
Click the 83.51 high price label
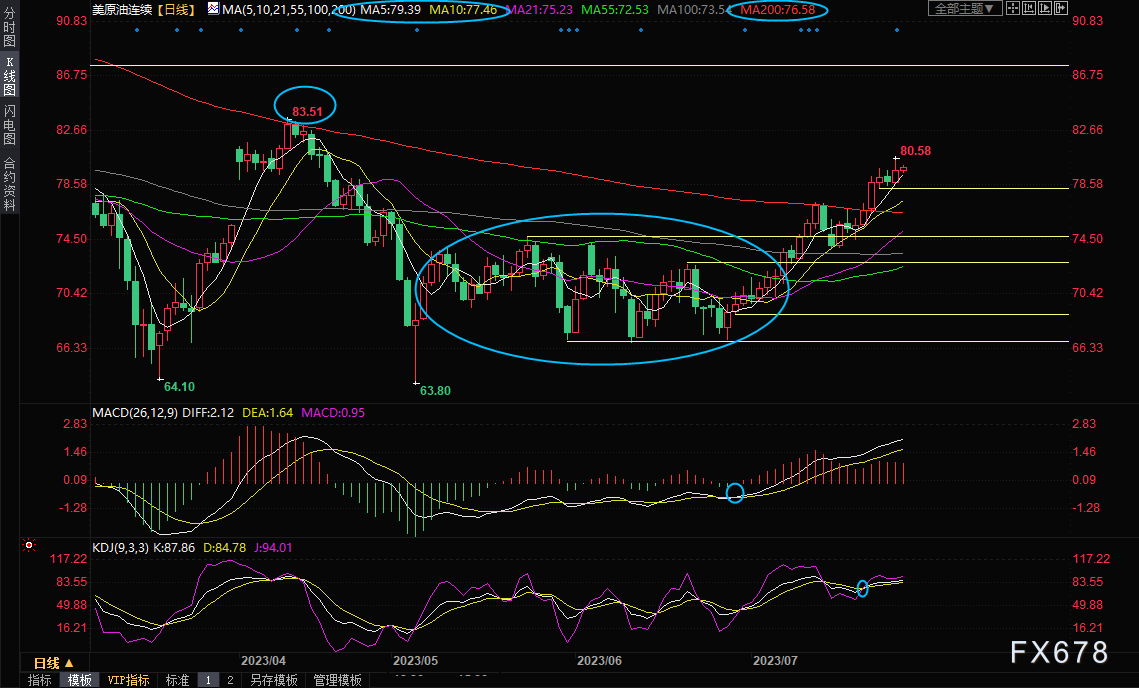coord(307,111)
